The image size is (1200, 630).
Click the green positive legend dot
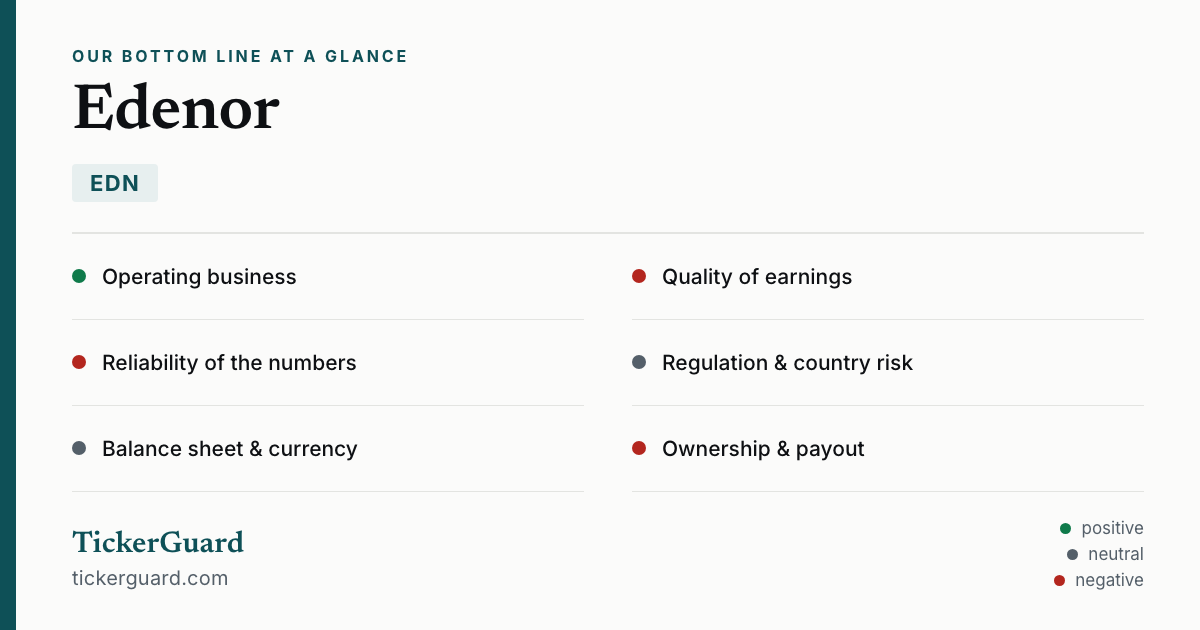[1066, 528]
